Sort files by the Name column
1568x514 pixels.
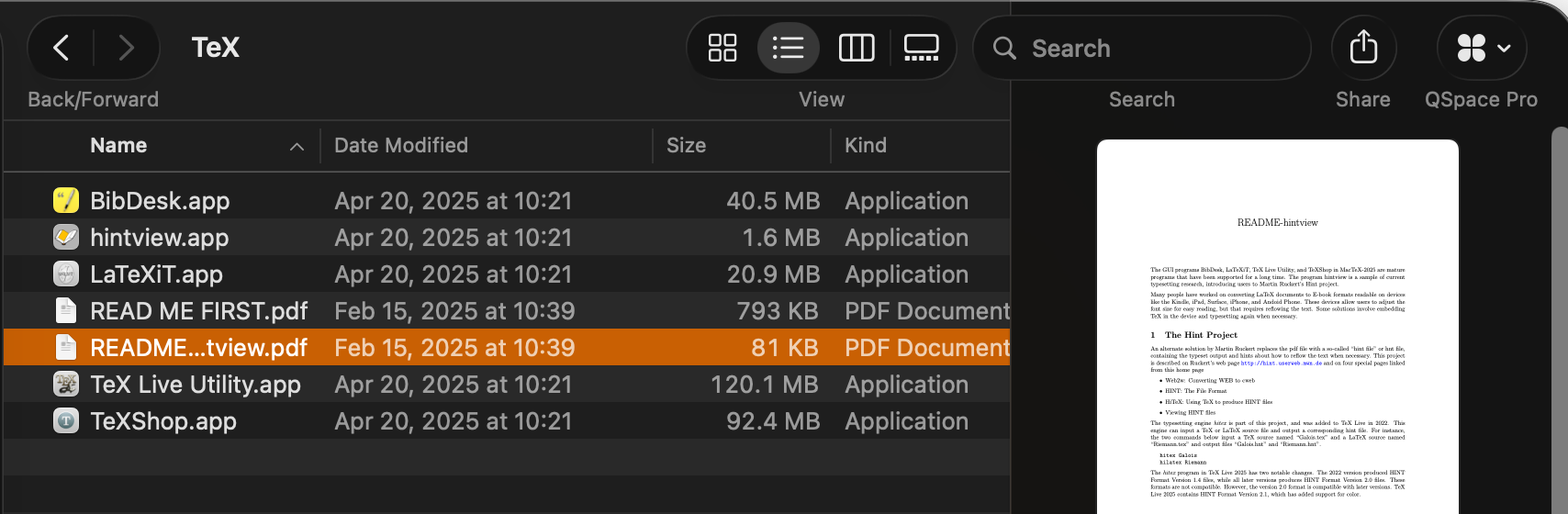click(x=118, y=146)
